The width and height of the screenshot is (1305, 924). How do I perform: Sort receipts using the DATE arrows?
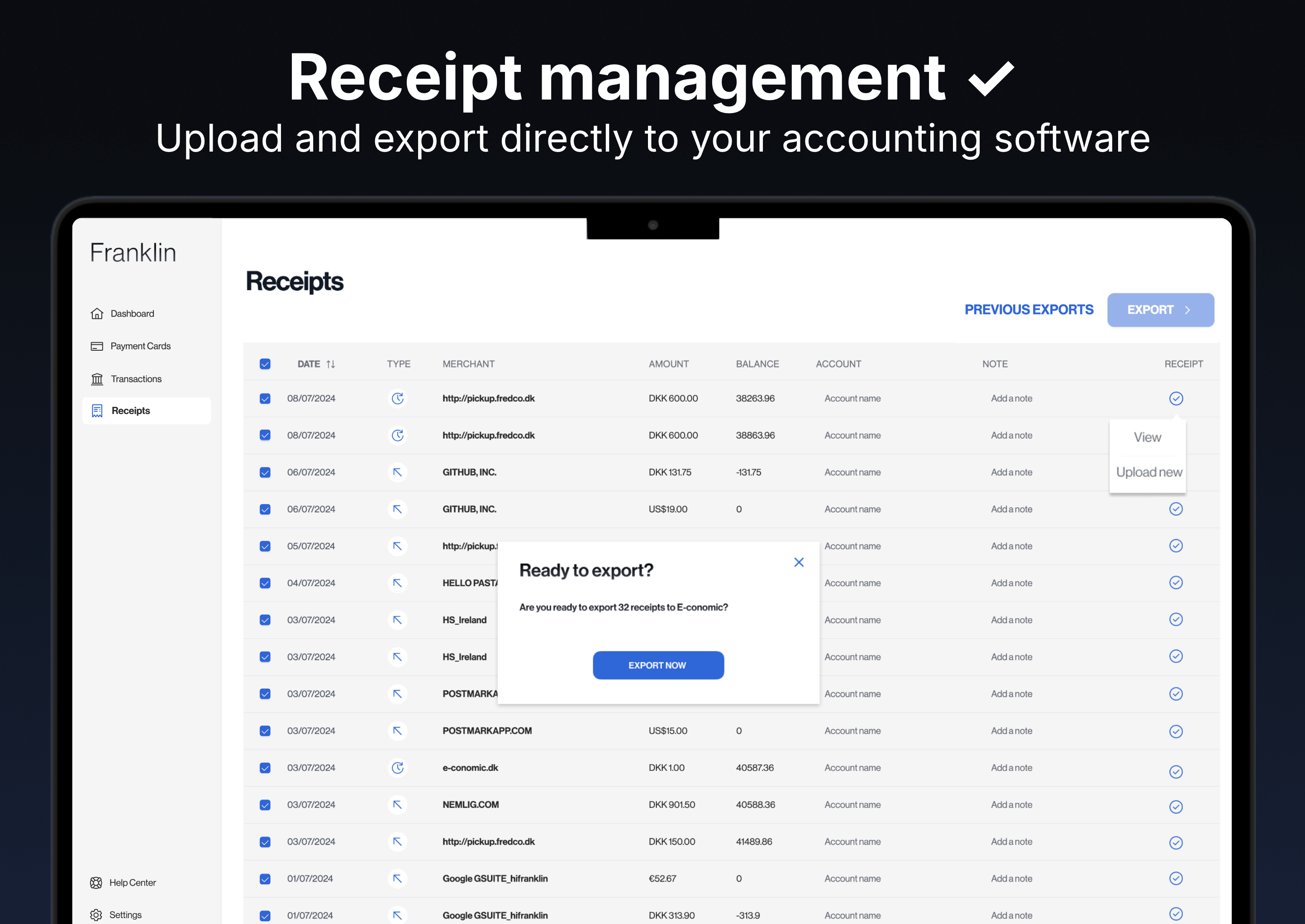pos(330,364)
